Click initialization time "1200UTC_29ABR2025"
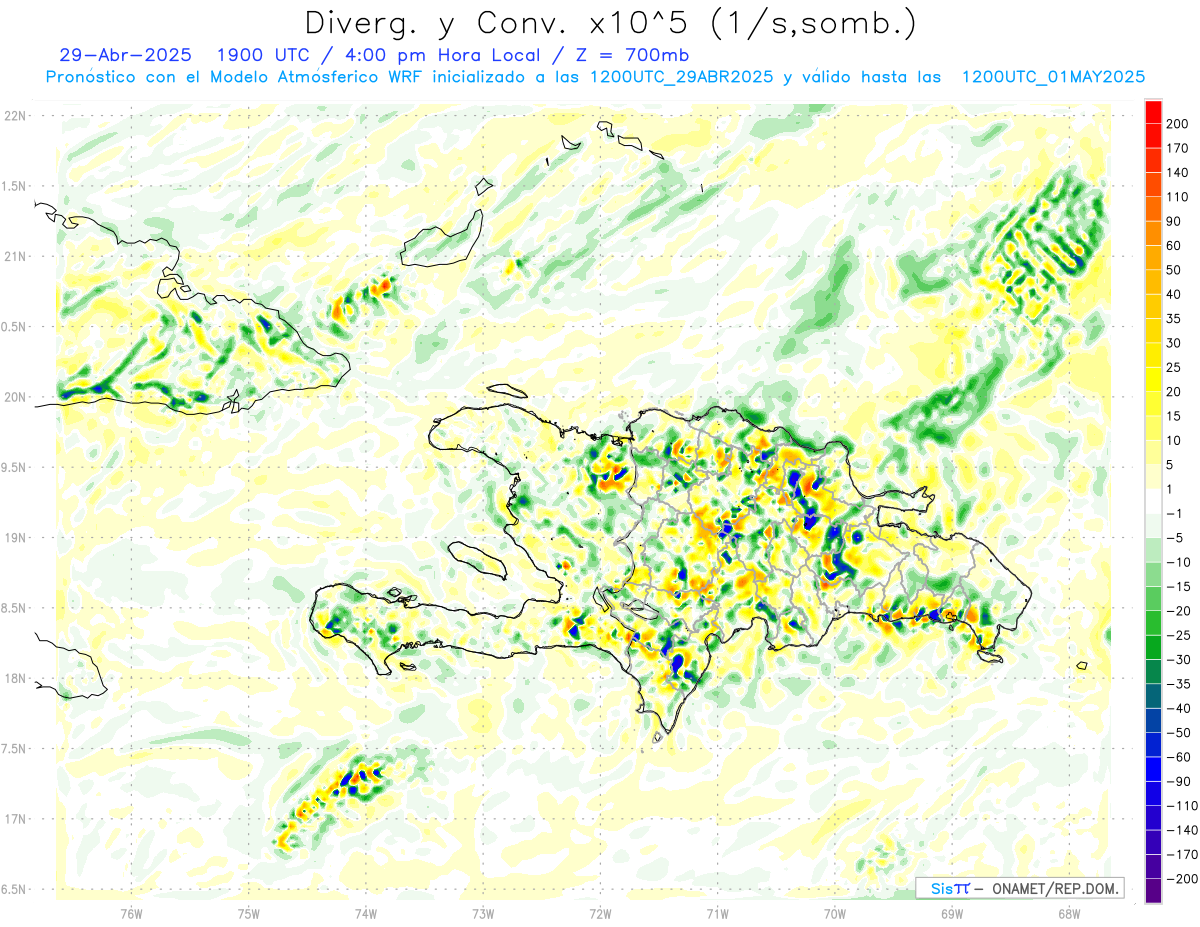The width and height of the screenshot is (1200, 927). click(682, 77)
